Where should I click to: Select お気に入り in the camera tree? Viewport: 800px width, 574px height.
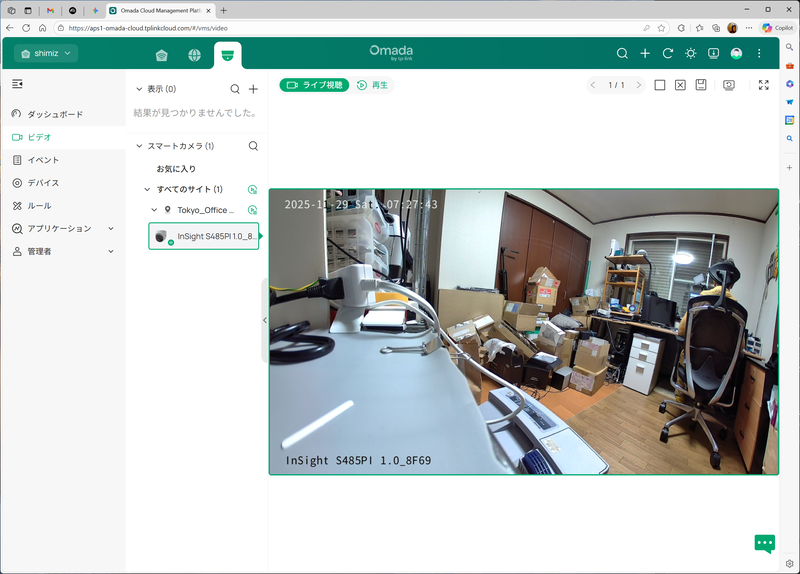pyautogui.click(x=176, y=169)
